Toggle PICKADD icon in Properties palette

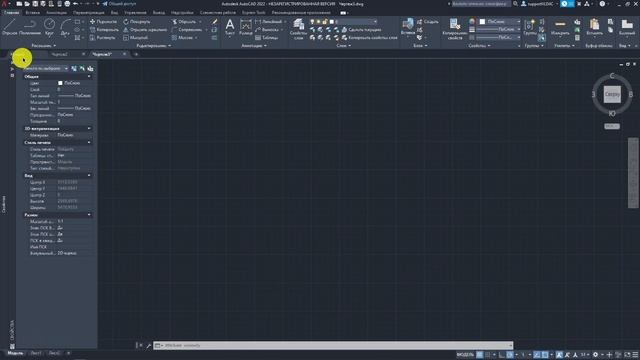click(x=74, y=69)
